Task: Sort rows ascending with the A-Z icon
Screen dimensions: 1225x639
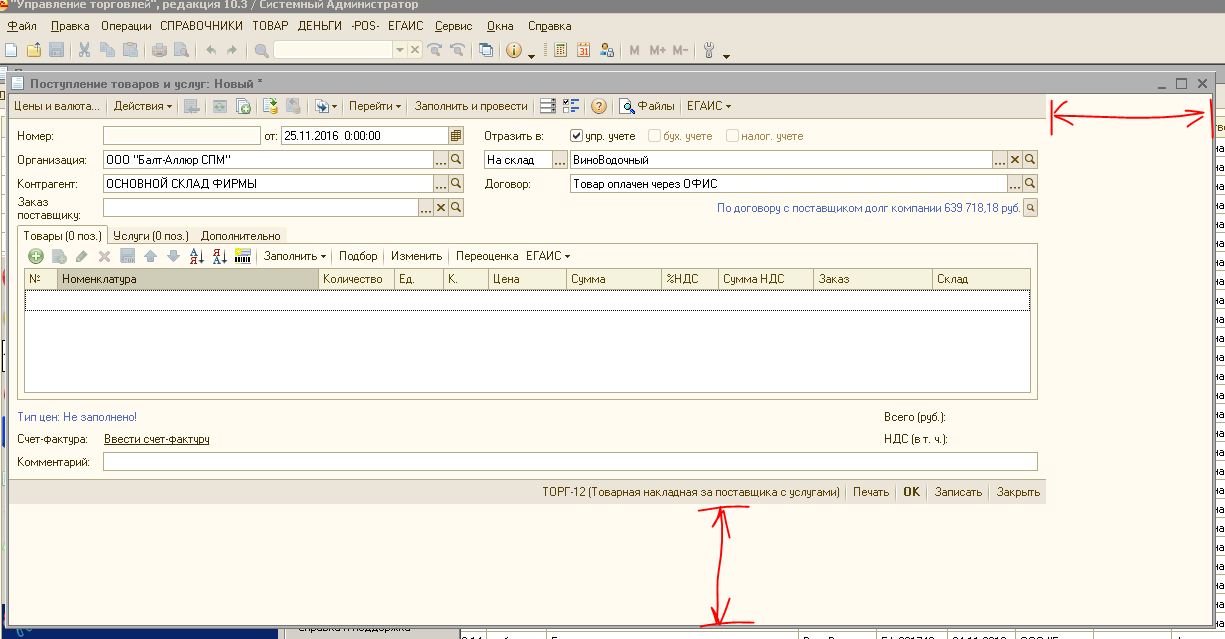Action: coord(196,257)
